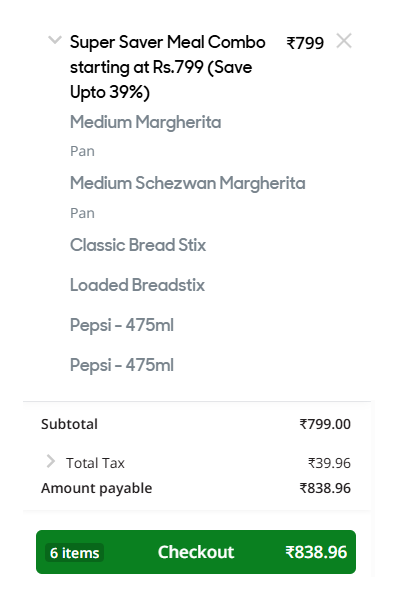
Task: Select the Medium Schezwan Margherita item
Action: tap(188, 183)
